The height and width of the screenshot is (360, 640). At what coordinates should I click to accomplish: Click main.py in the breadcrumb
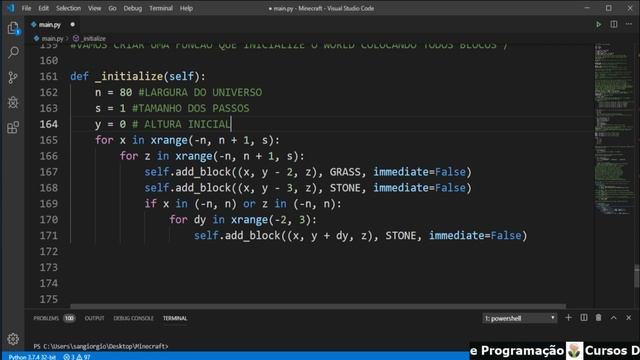pyautogui.click(x=52, y=38)
